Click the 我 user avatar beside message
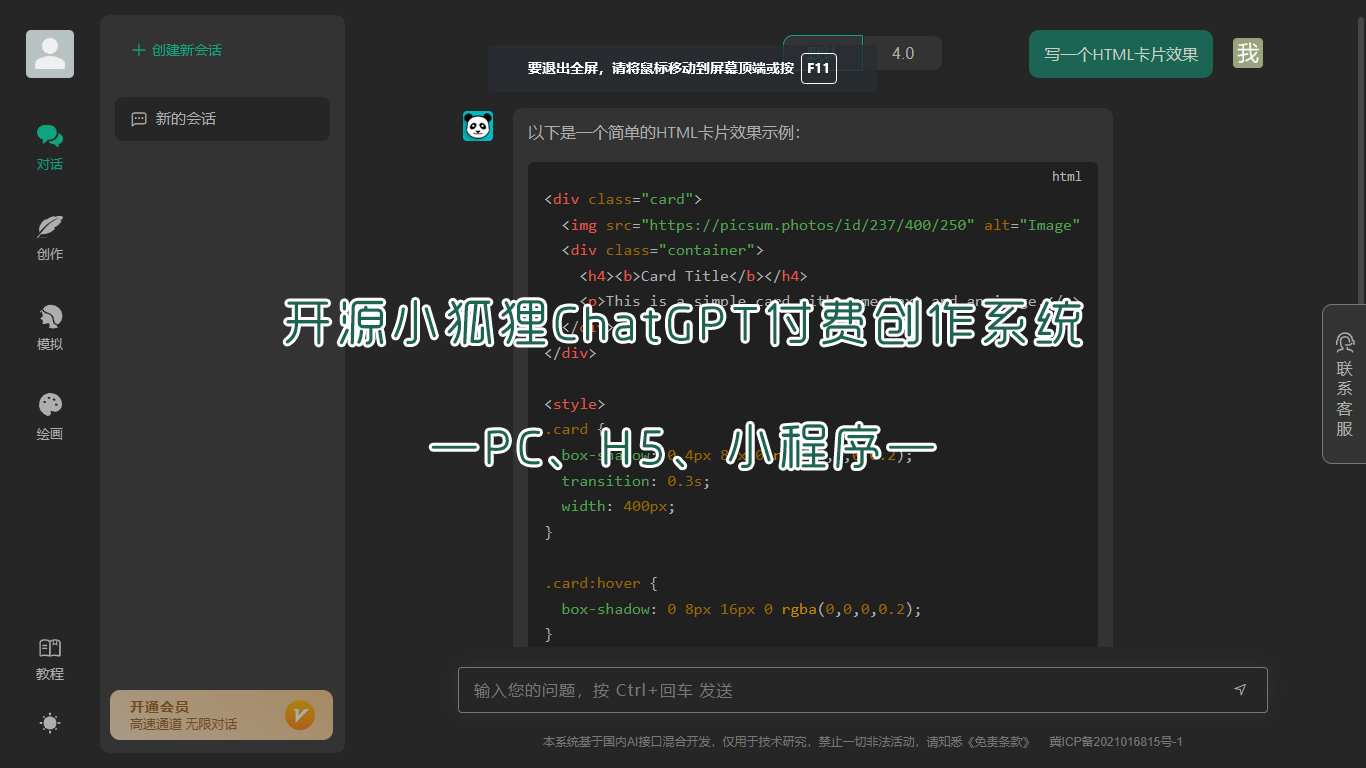 coord(1248,53)
